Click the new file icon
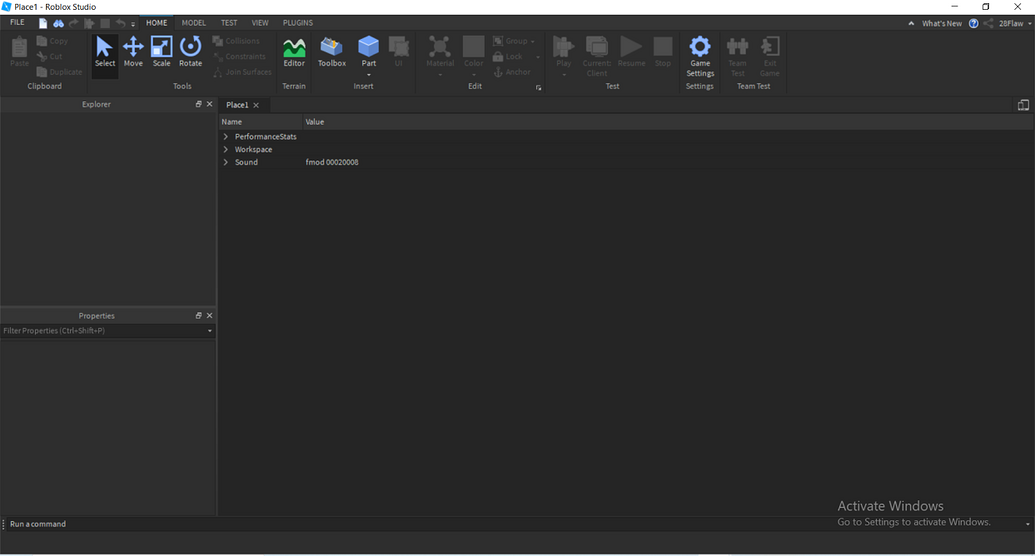Viewport: 1035px width, 556px height. (x=43, y=23)
